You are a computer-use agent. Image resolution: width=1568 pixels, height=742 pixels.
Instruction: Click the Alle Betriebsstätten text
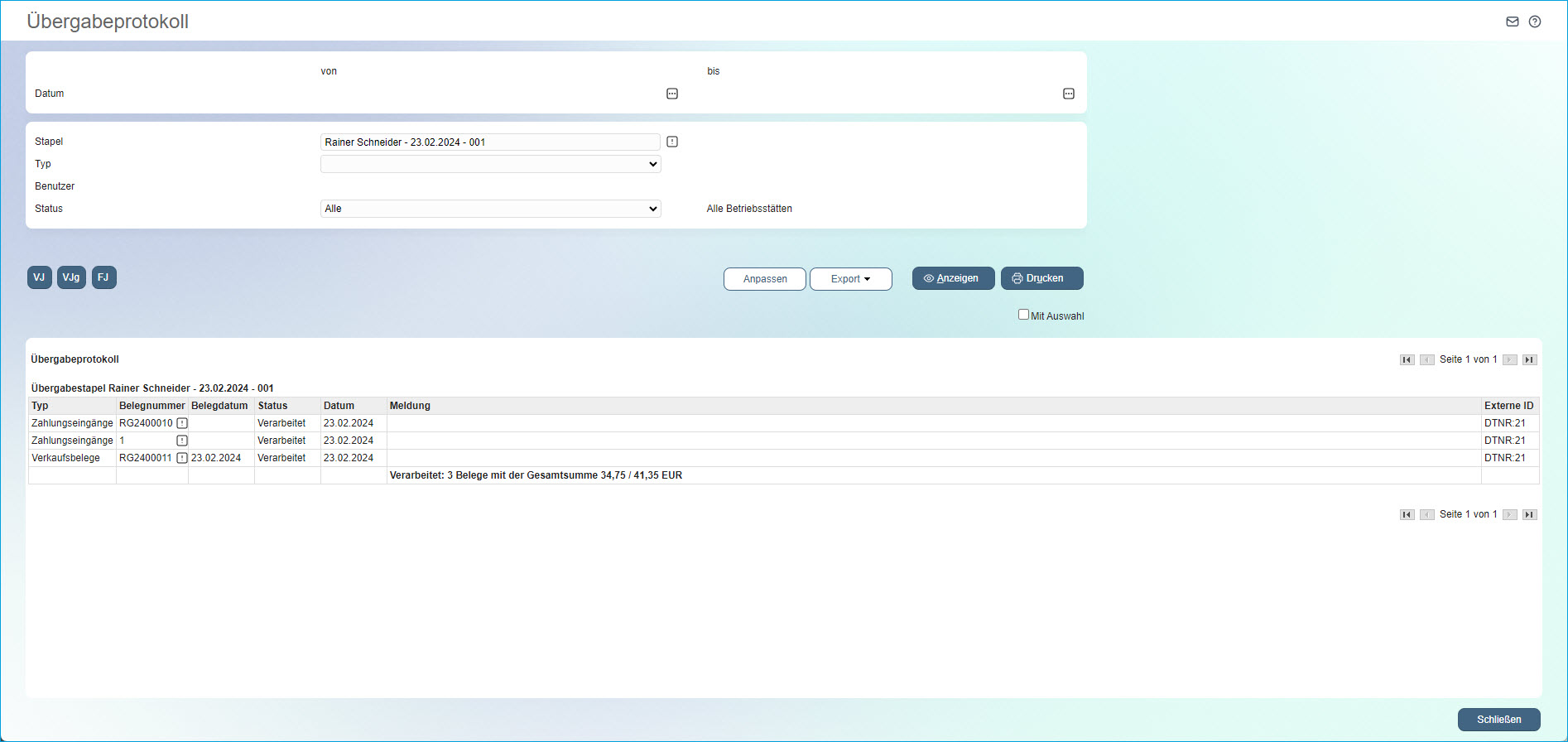pyautogui.click(x=749, y=209)
